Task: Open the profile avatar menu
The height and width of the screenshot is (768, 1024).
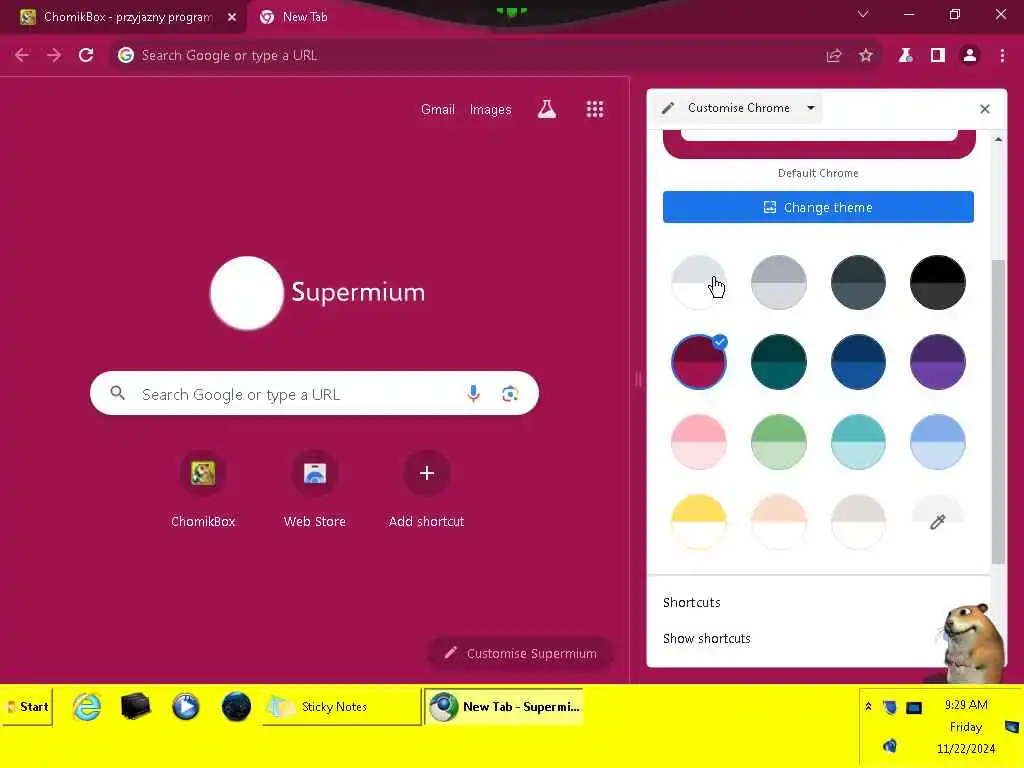Action: (x=970, y=56)
